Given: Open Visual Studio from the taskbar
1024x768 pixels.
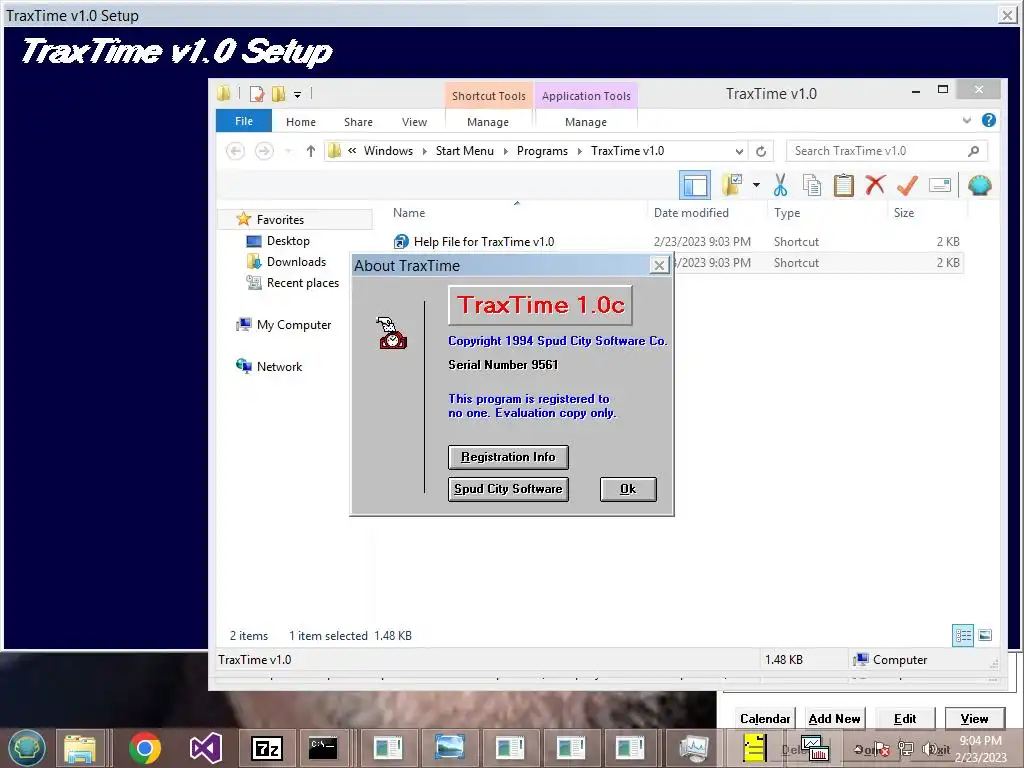Looking at the screenshot, I should [x=206, y=748].
